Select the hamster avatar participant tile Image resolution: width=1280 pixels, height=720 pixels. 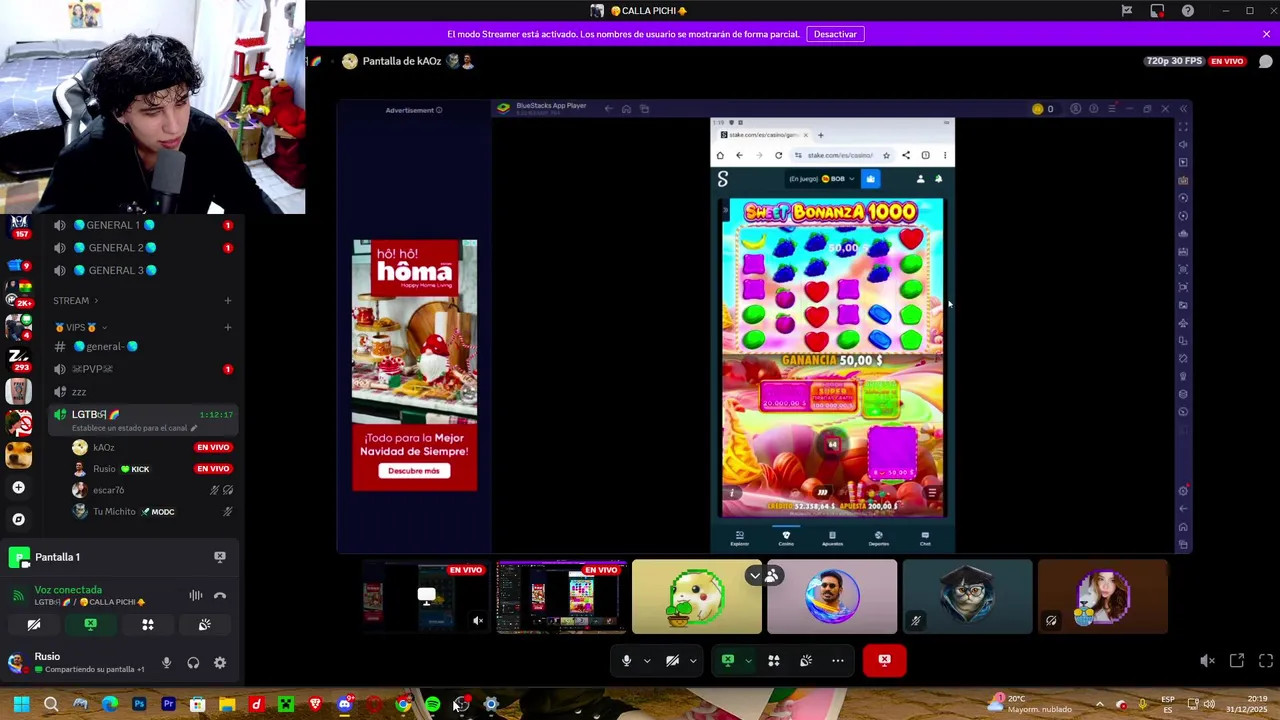[697, 597]
